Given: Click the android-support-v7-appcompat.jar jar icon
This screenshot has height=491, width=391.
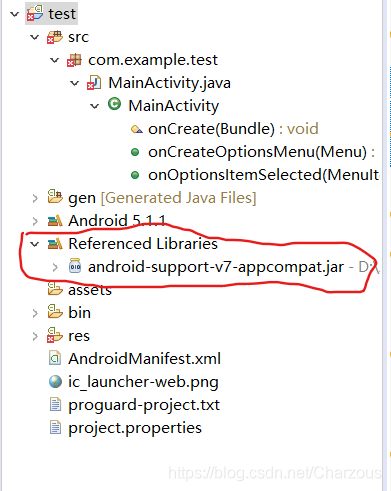Looking at the screenshot, I should 75,266.
